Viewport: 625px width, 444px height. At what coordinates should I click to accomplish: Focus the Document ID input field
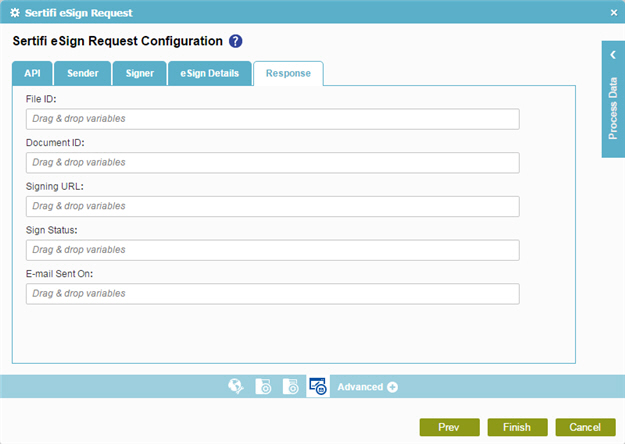tap(273, 163)
